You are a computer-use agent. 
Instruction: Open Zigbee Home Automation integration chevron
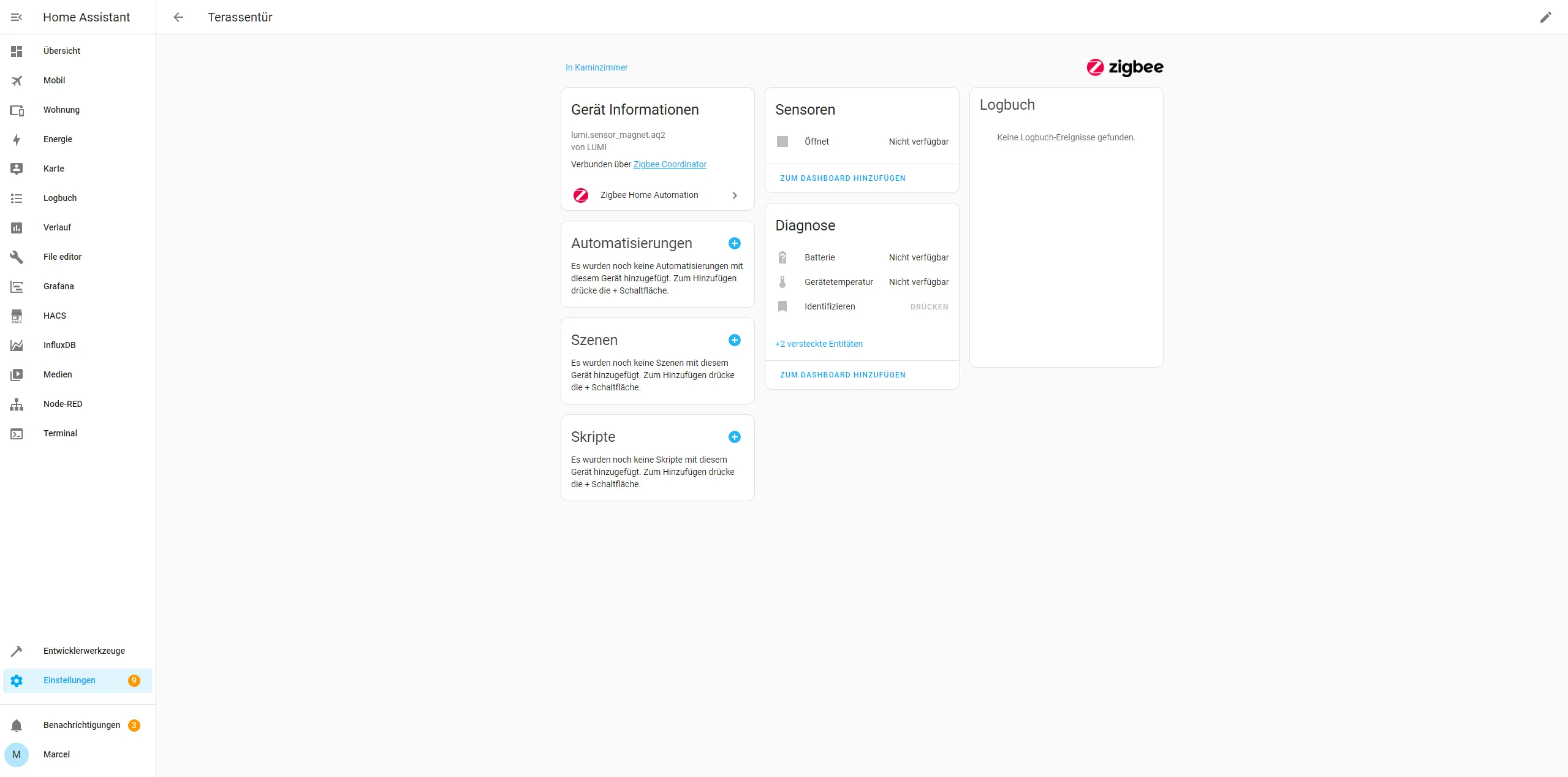coord(734,195)
